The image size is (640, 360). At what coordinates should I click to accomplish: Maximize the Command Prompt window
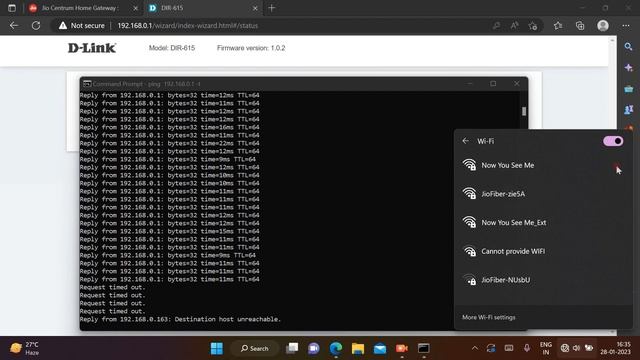tap(493, 84)
